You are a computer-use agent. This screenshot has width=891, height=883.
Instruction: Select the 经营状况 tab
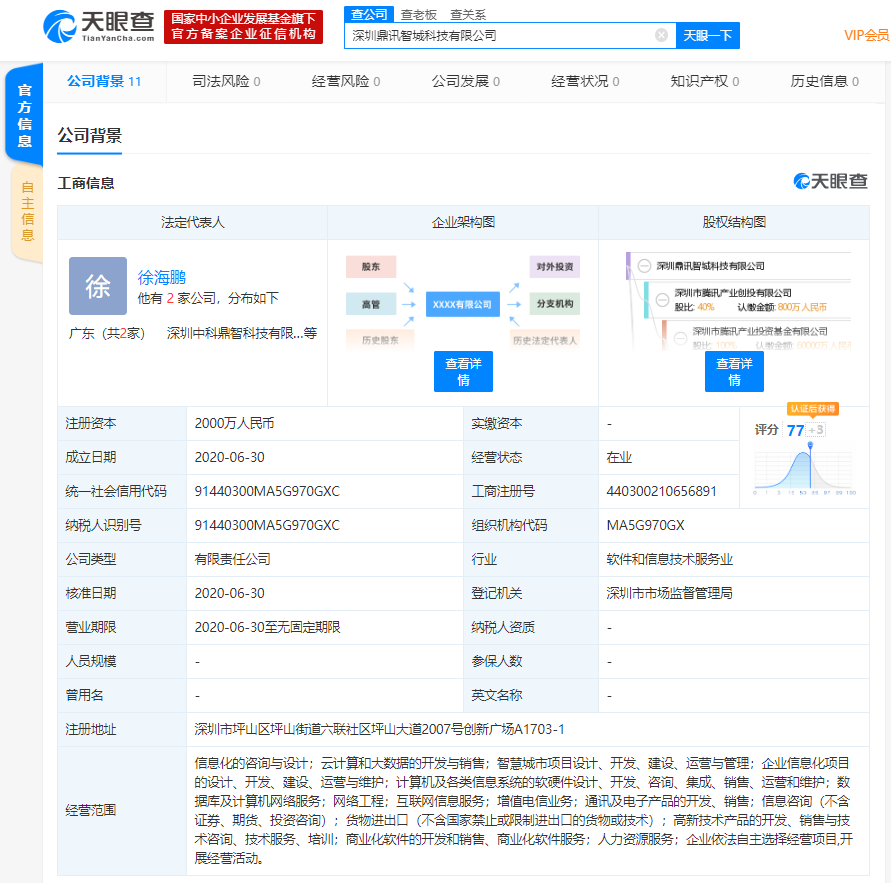click(585, 81)
